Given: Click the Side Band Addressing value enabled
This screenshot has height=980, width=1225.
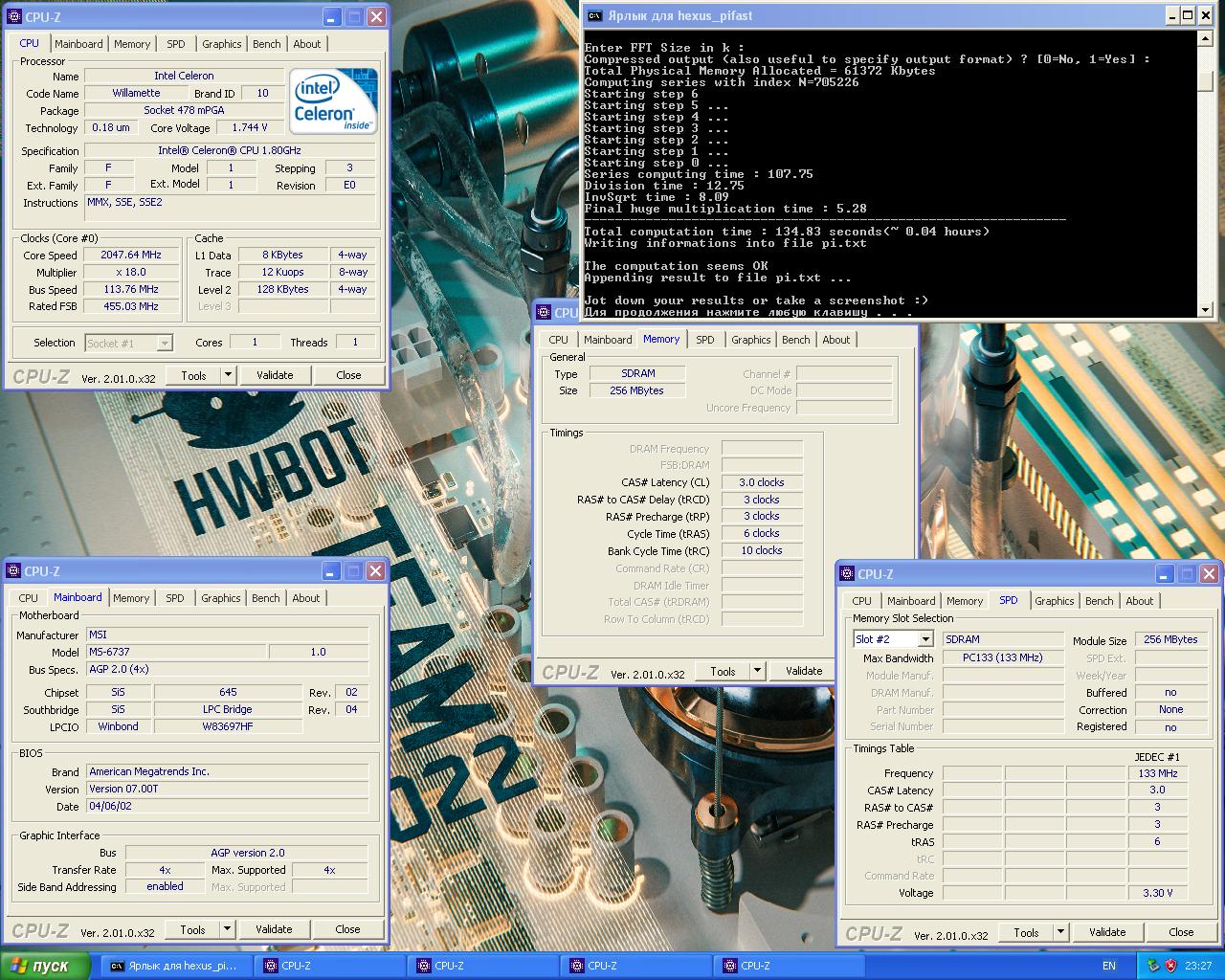Looking at the screenshot, I should [165, 886].
